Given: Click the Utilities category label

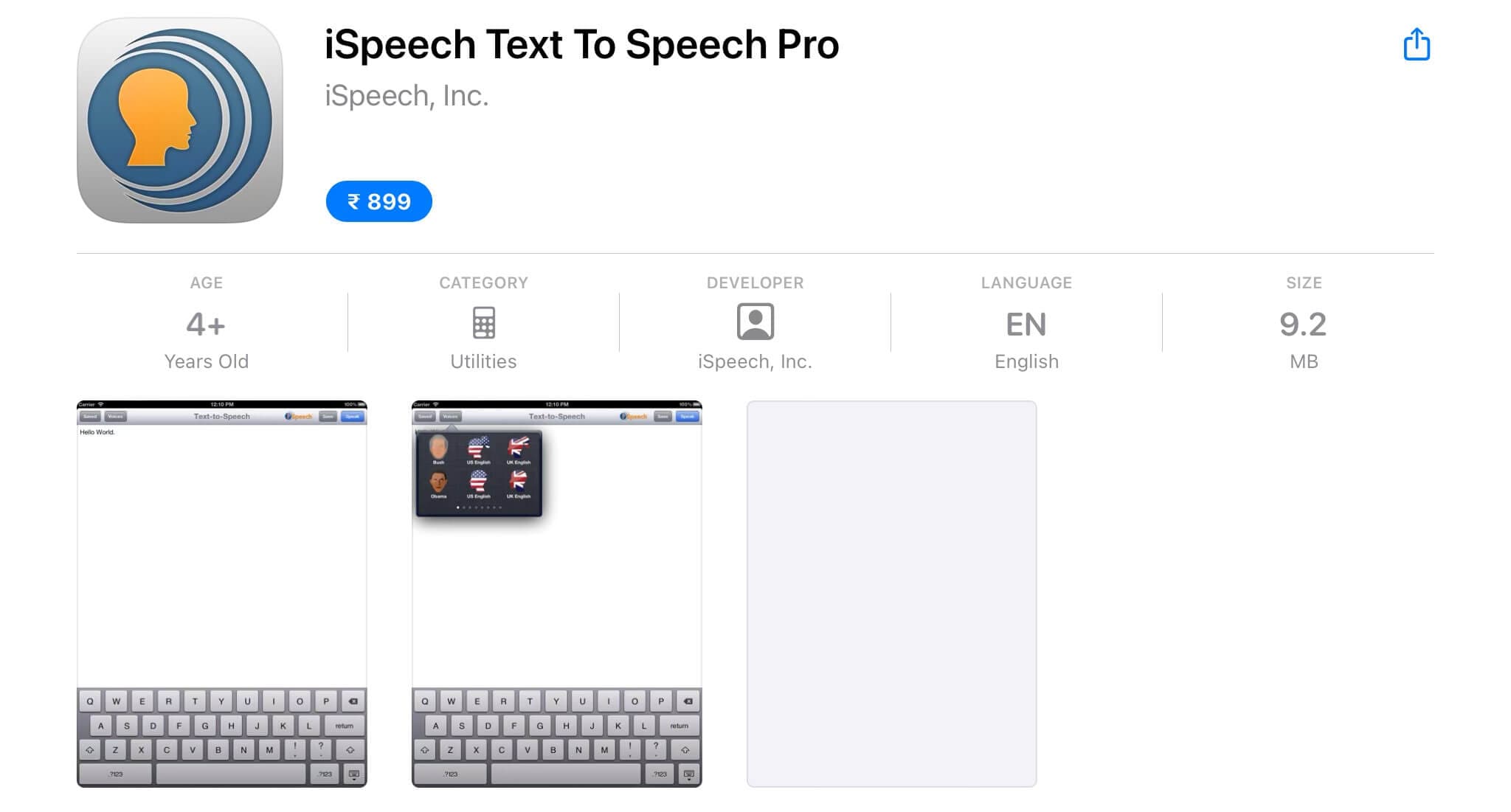Looking at the screenshot, I should pyautogui.click(x=483, y=361).
